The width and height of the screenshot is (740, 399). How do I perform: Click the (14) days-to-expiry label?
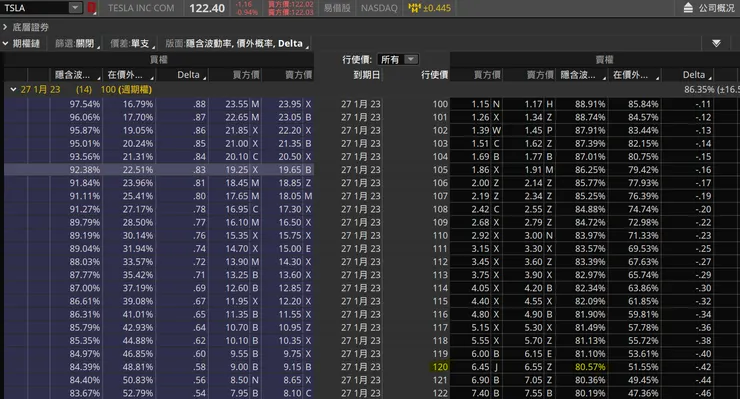click(84, 89)
